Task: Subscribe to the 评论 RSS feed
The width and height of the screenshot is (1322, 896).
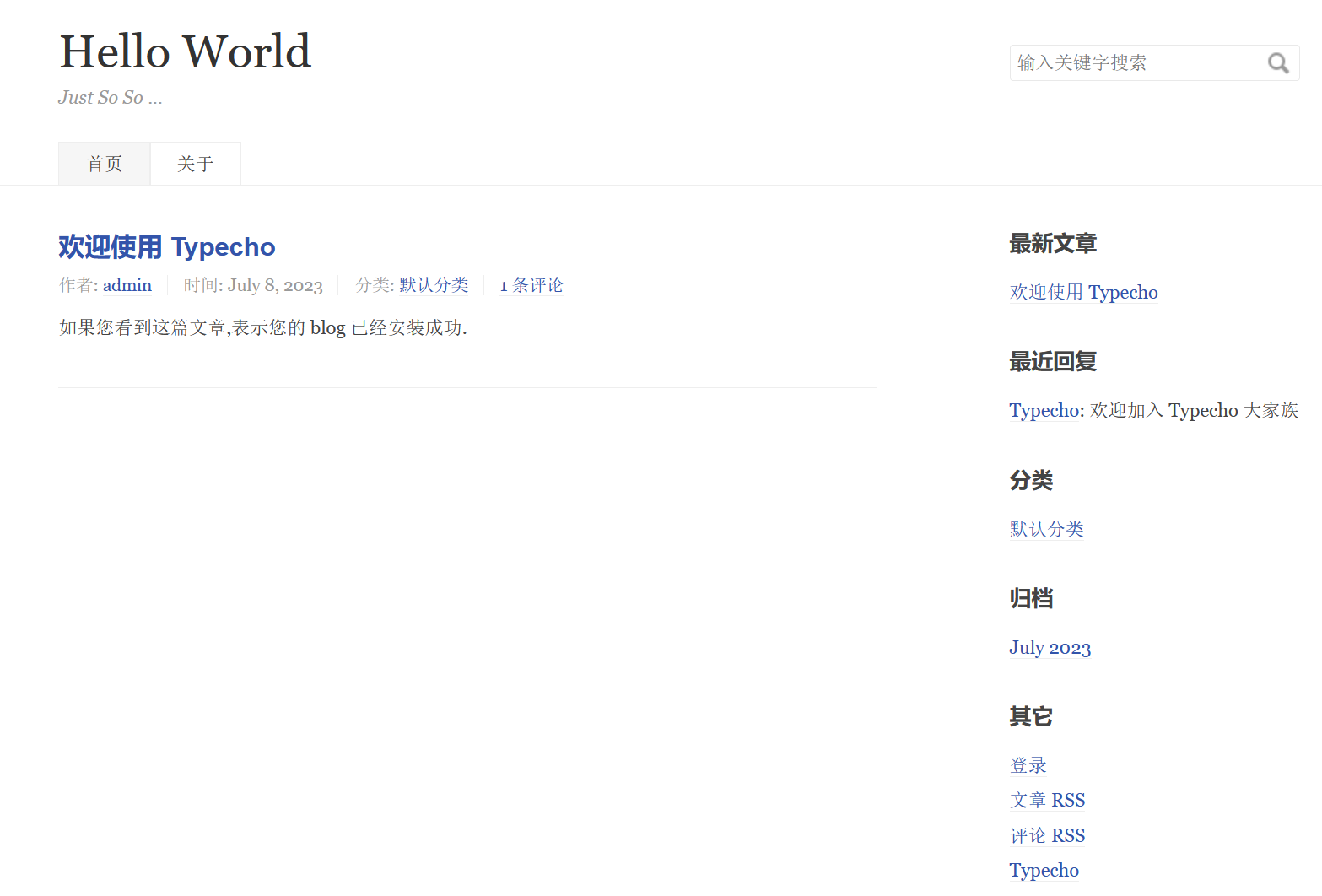Action: (x=1047, y=834)
